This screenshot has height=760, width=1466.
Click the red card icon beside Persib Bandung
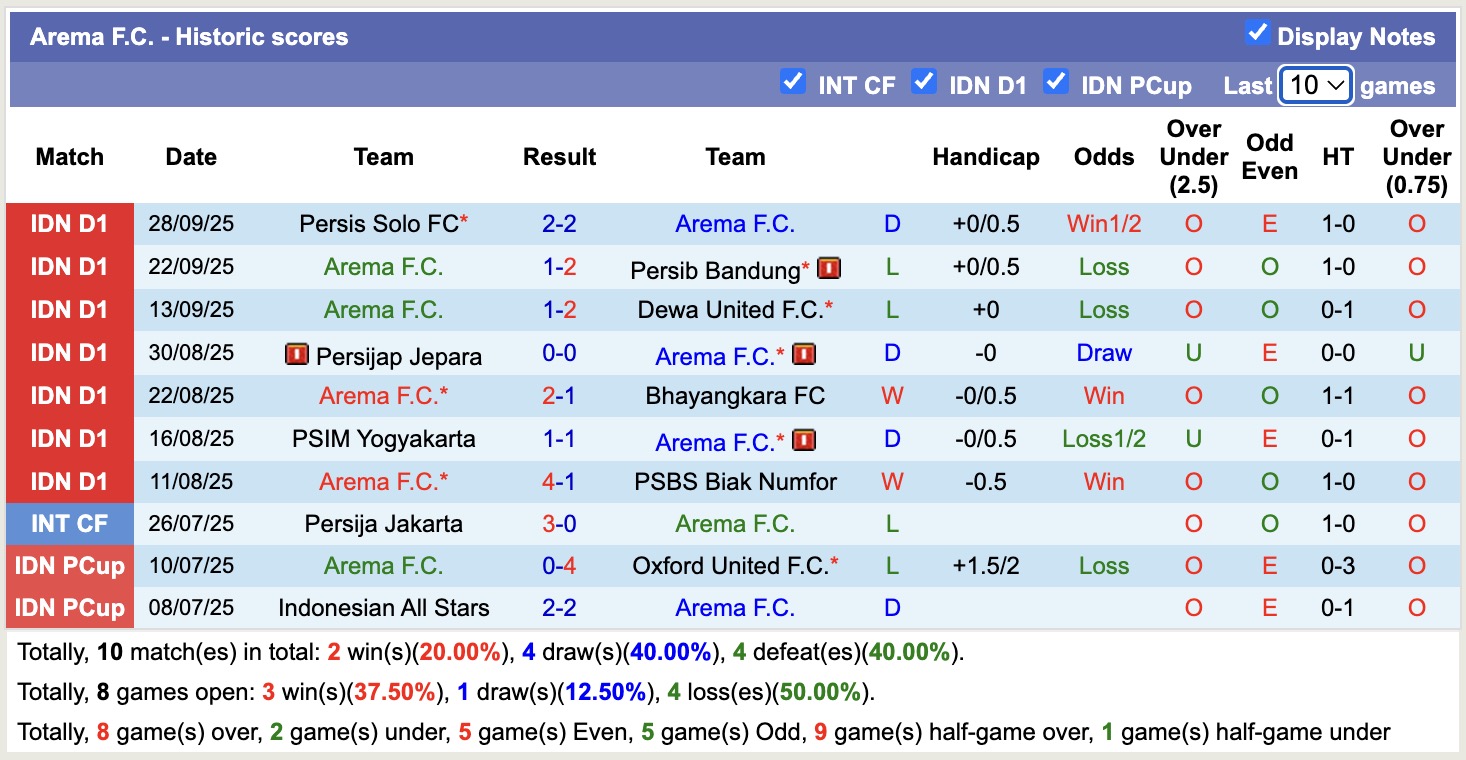click(828, 268)
